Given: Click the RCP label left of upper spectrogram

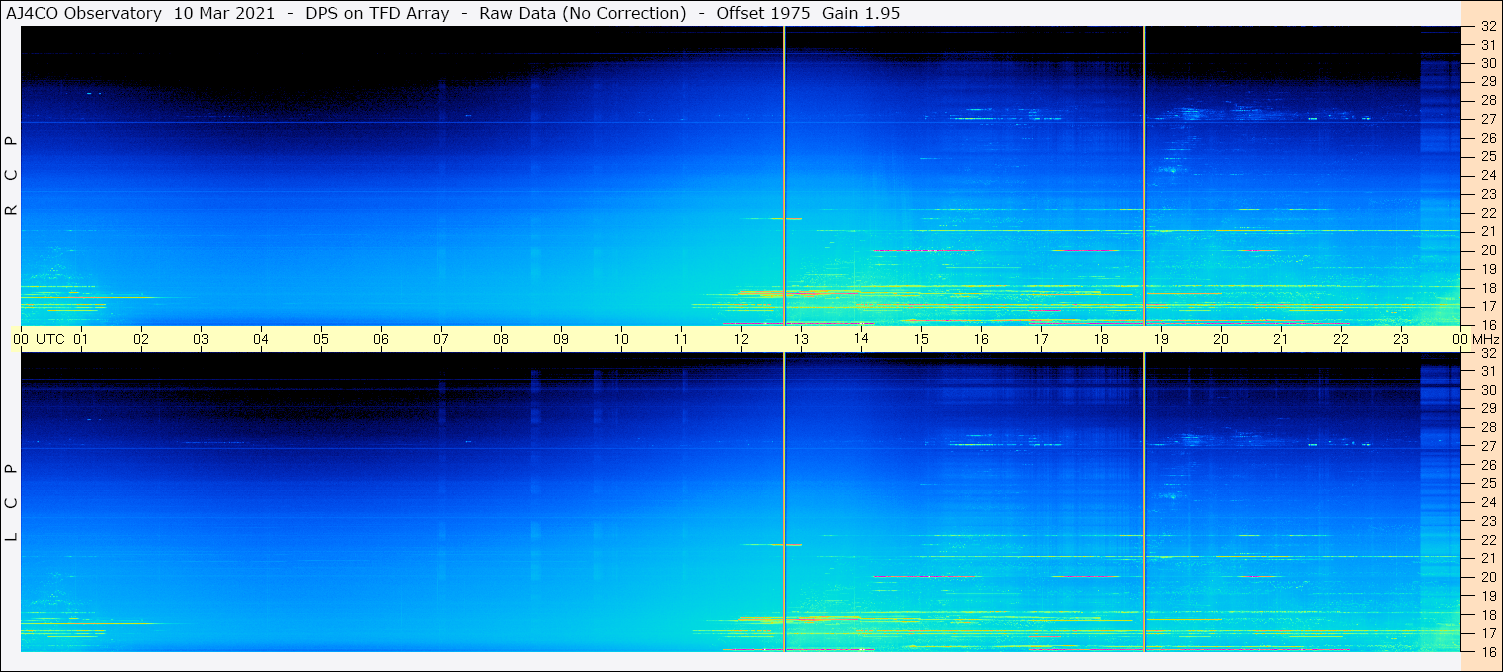Looking at the screenshot, I should pyautogui.click(x=12, y=176).
